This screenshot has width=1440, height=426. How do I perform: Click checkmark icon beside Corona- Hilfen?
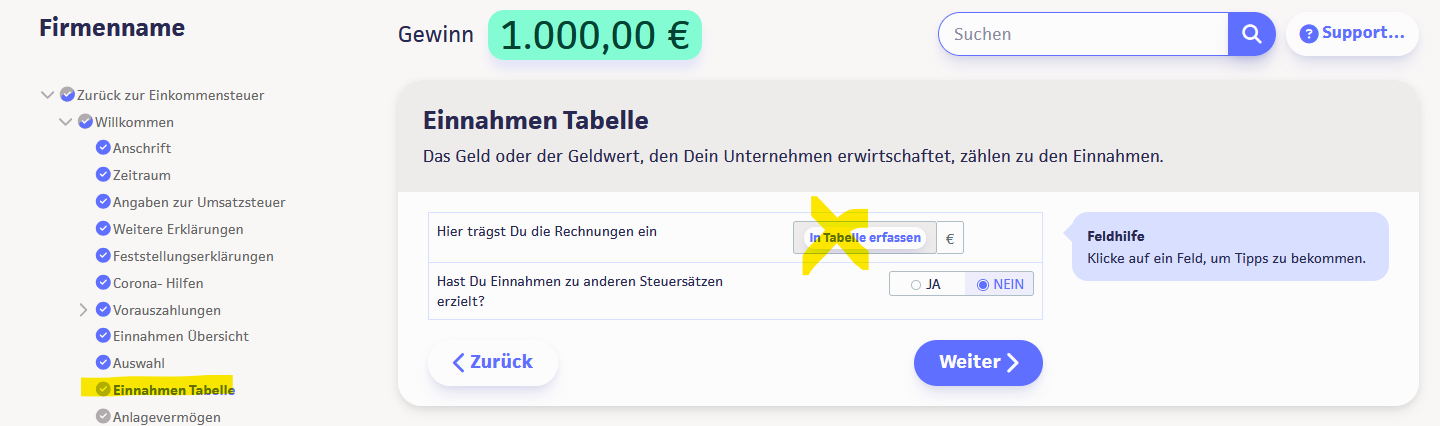coord(103,283)
